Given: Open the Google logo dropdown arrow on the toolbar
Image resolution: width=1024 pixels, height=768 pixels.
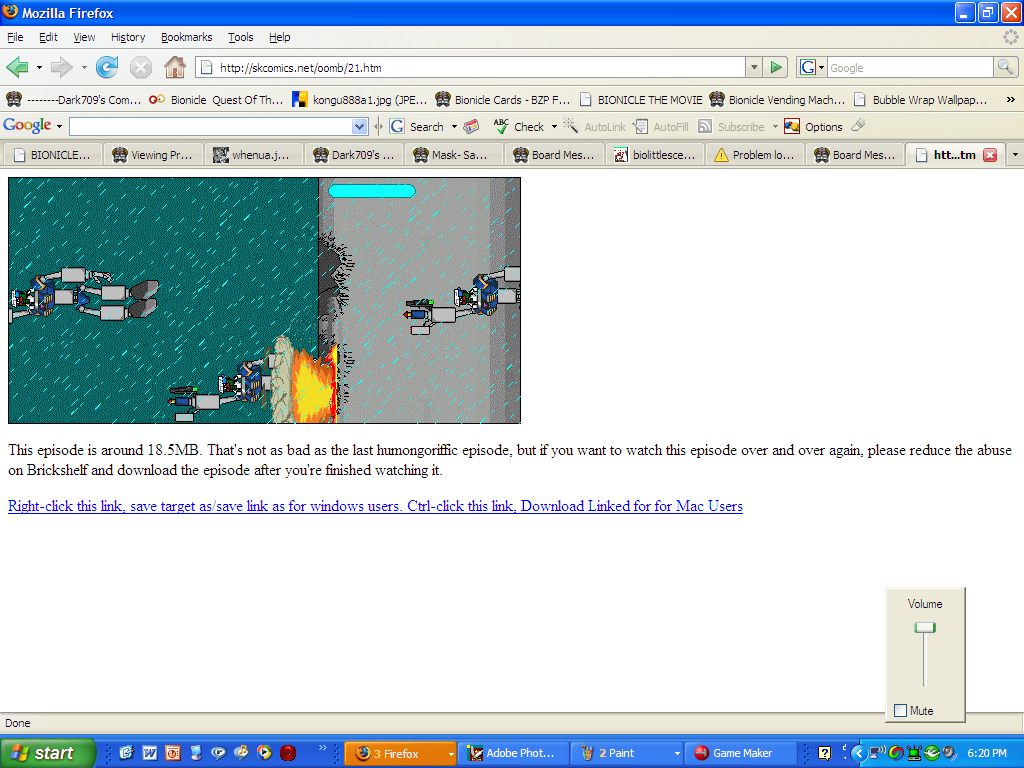Looking at the screenshot, I should (x=59, y=126).
